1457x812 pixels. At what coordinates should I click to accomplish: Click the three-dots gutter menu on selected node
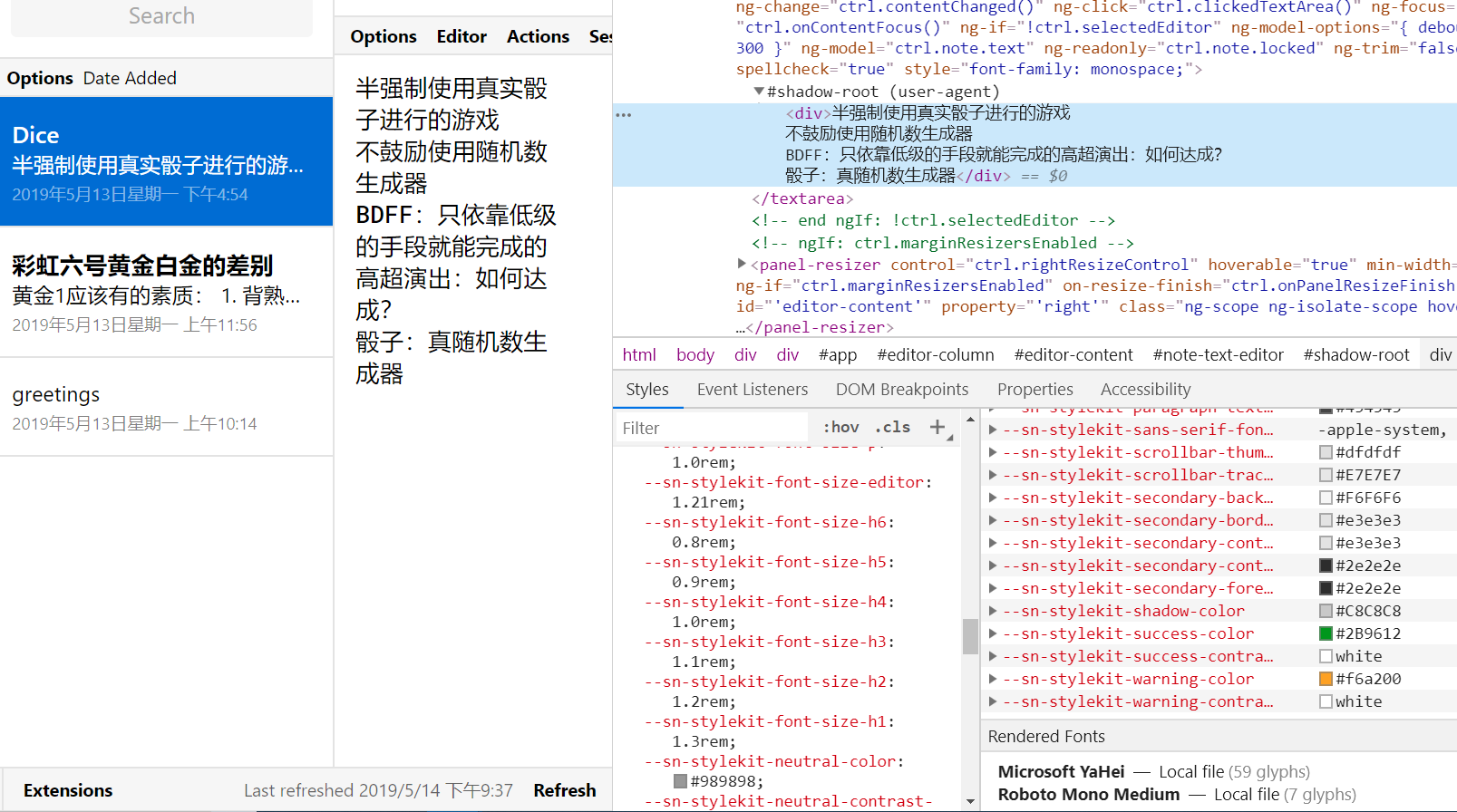623,115
